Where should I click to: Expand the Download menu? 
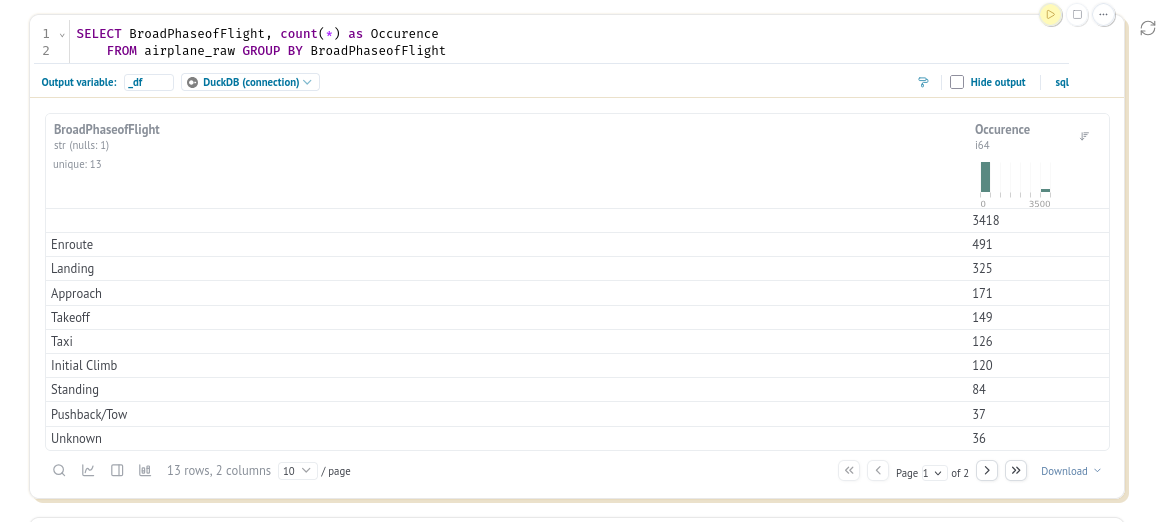[x=1070, y=471]
